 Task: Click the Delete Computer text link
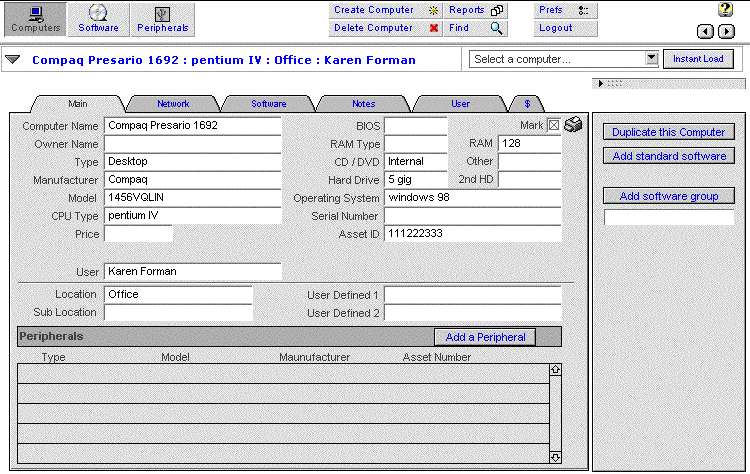[373, 28]
